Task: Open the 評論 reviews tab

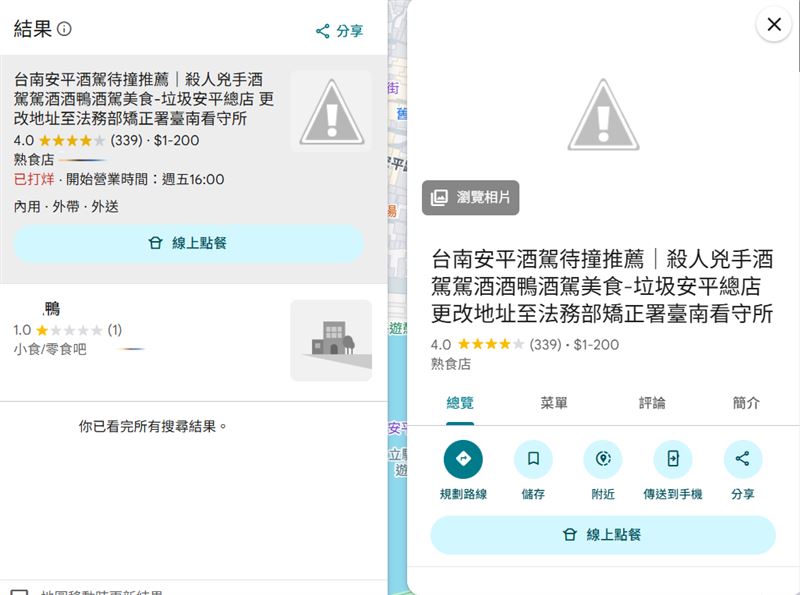Action: pos(649,403)
